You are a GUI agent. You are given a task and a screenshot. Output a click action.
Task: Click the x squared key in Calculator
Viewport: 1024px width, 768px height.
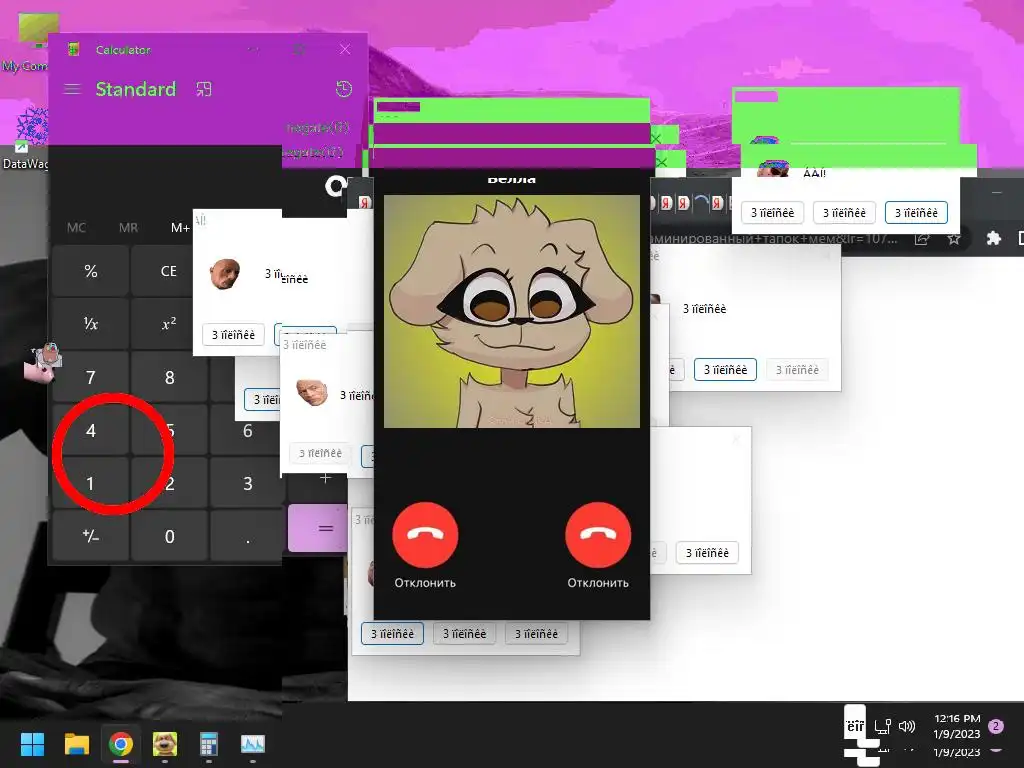[x=168, y=323]
